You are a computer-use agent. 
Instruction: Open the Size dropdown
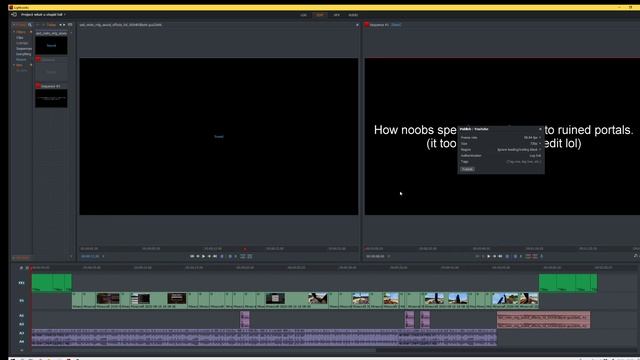535,144
